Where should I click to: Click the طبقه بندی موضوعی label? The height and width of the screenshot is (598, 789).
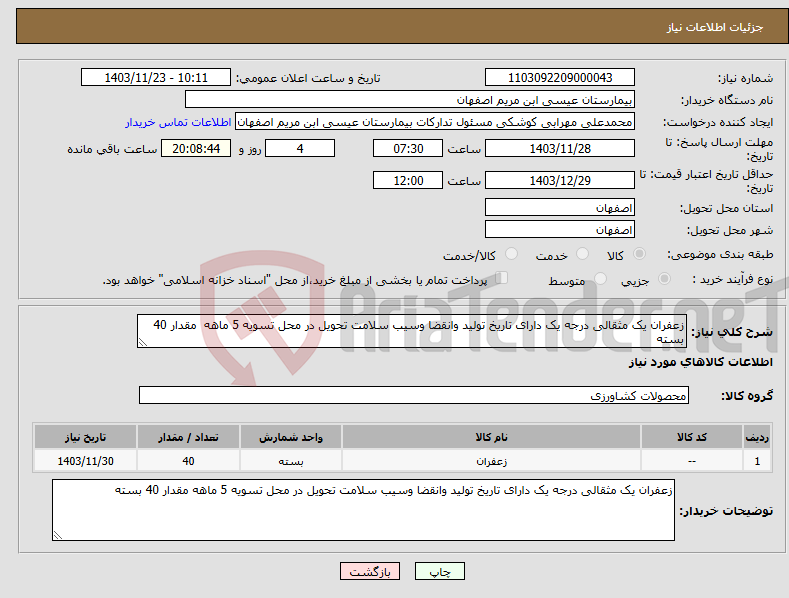pyautogui.click(x=720, y=254)
